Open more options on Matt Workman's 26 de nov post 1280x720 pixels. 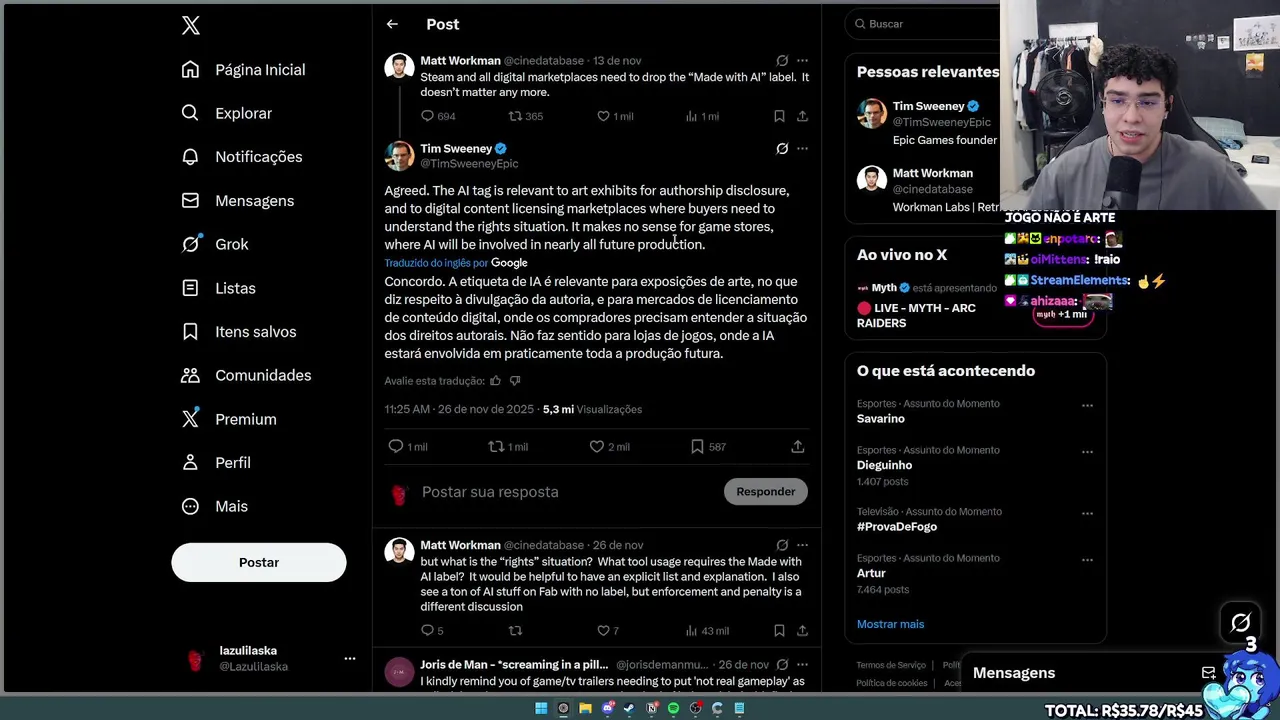[802, 546]
